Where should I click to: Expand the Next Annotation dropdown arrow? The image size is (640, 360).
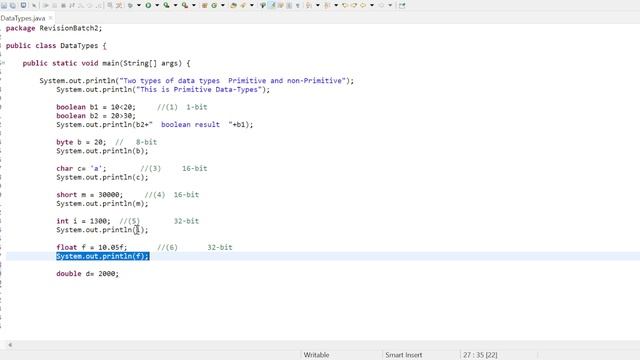tap(318, 5)
